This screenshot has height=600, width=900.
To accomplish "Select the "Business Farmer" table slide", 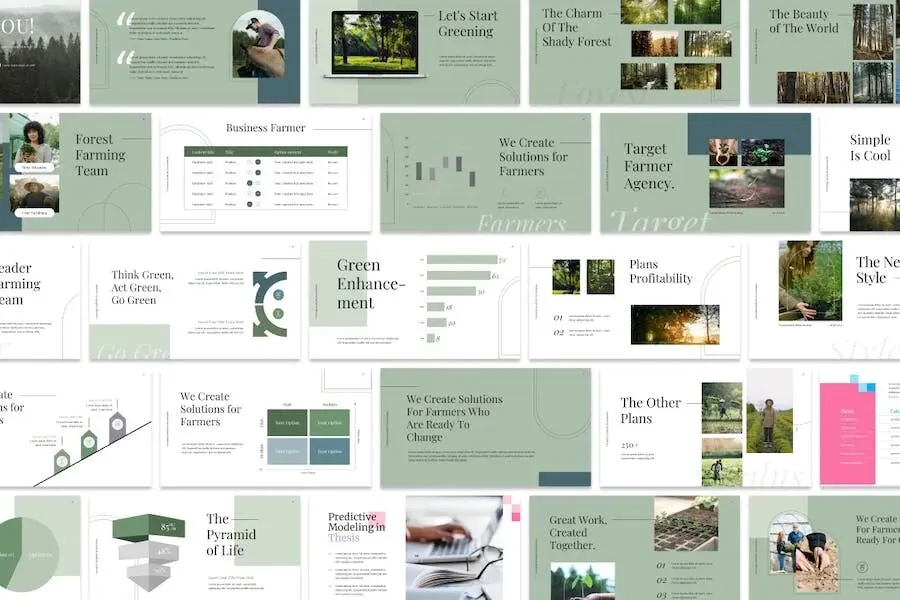I will (x=266, y=172).
